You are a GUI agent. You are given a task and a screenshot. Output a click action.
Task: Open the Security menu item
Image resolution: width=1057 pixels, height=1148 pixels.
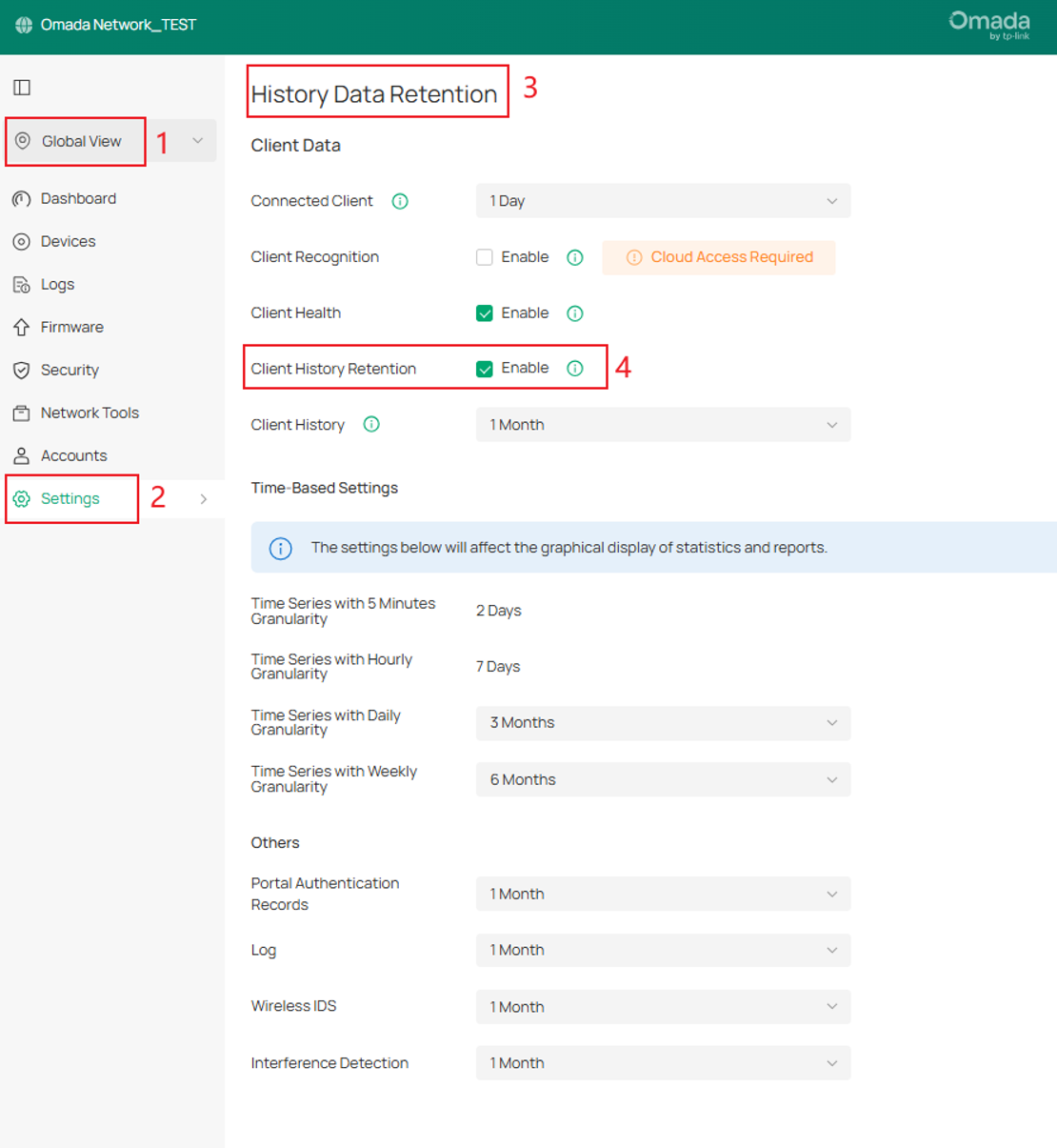pos(70,371)
